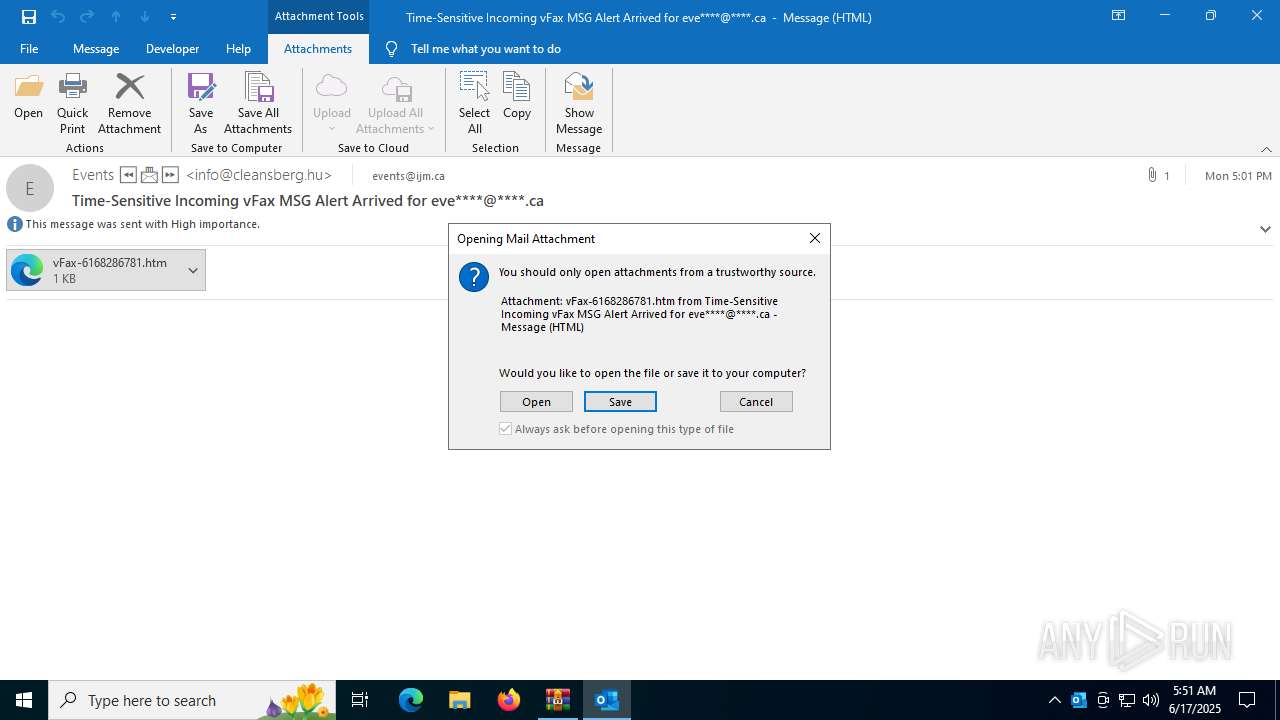The width and height of the screenshot is (1280, 720).
Task: Click the Select All icon
Action: tap(474, 87)
